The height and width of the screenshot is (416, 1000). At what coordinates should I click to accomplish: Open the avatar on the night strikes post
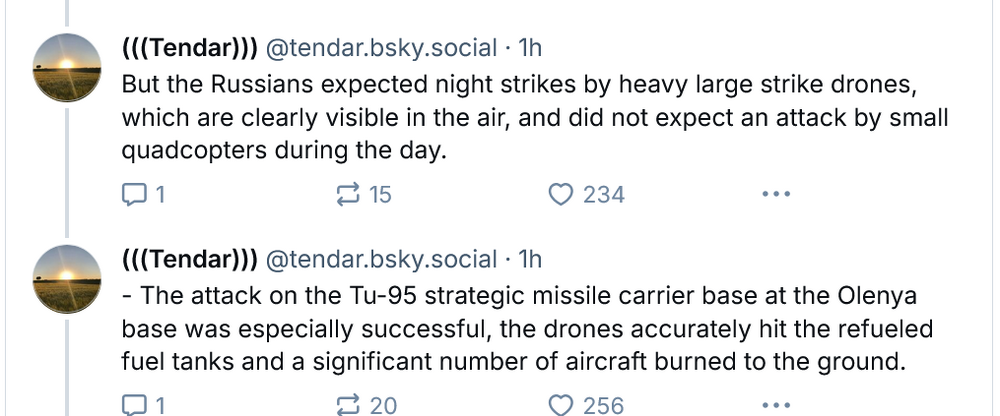(x=67, y=66)
